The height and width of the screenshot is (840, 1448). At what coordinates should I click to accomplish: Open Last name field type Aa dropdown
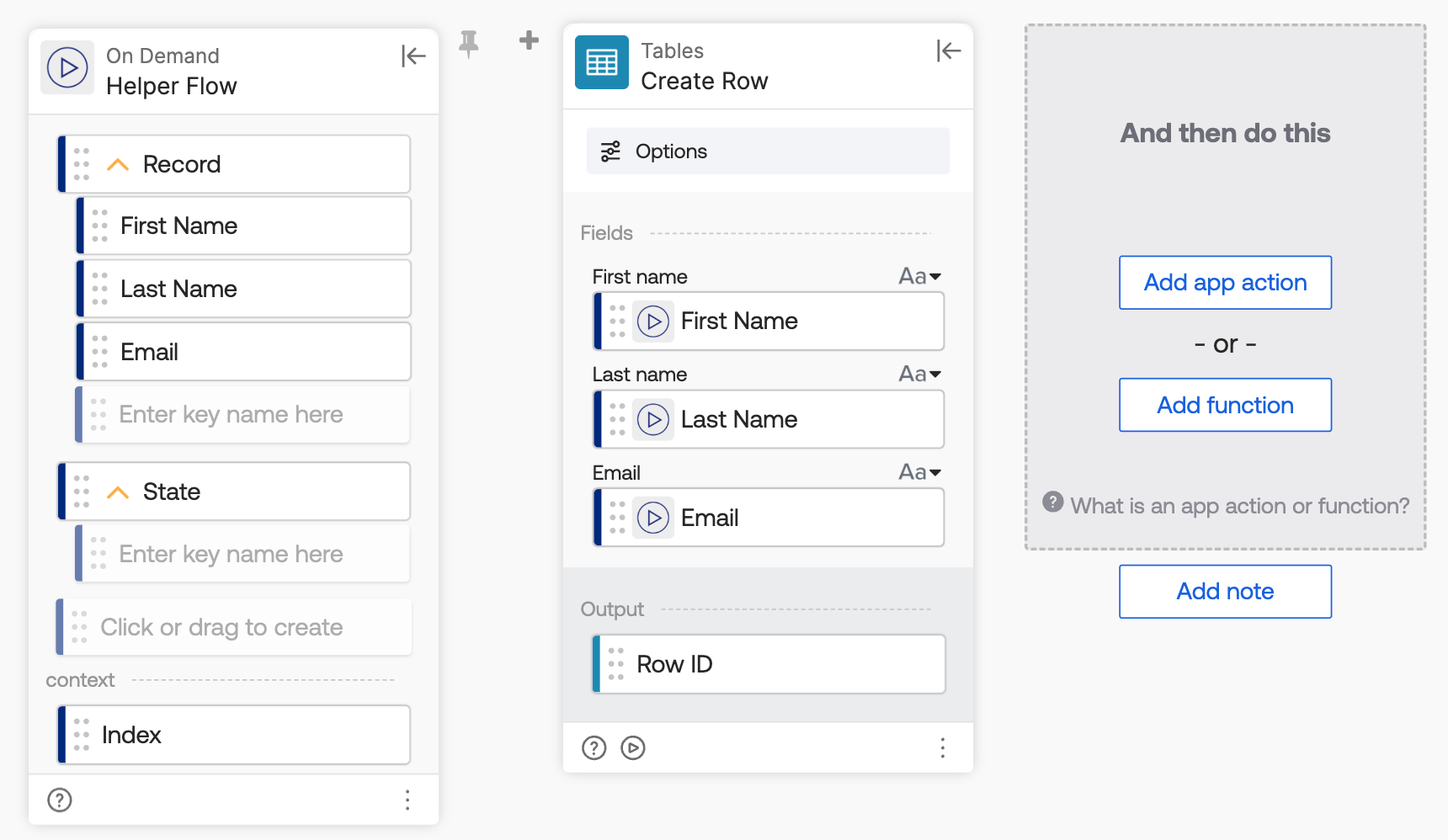pyautogui.click(x=920, y=374)
